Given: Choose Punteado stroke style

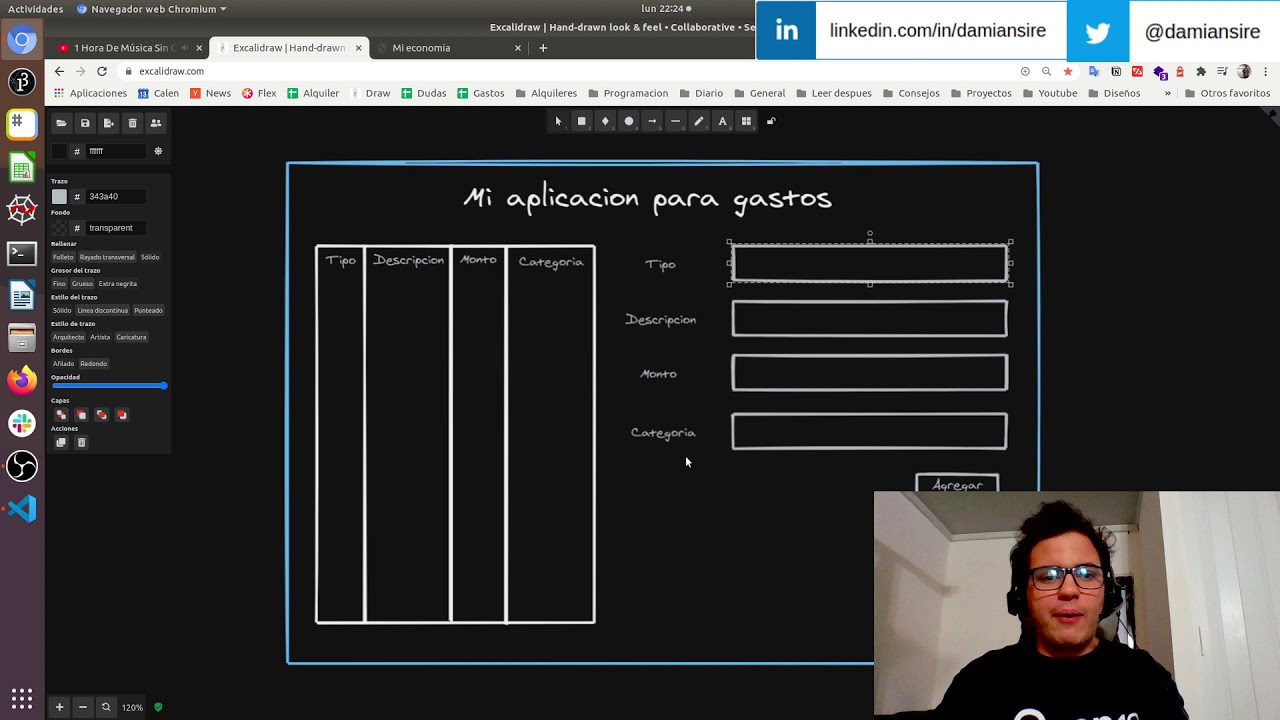Looking at the screenshot, I should (x=148, y=311).
